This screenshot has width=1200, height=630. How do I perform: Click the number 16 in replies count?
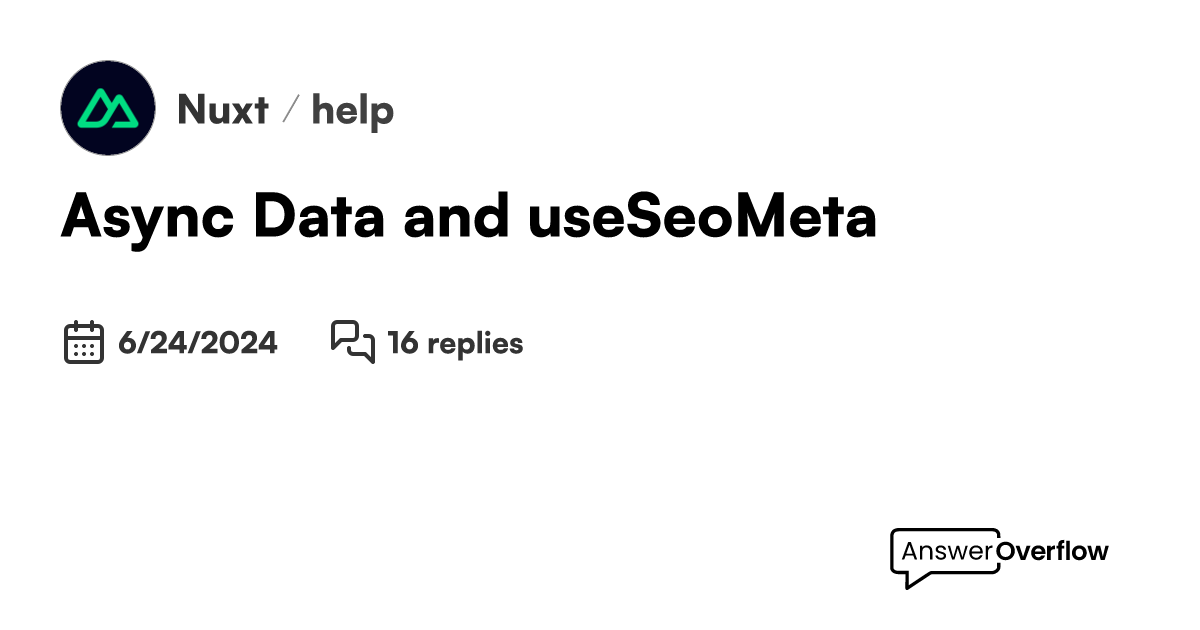(x=402, y=343)
